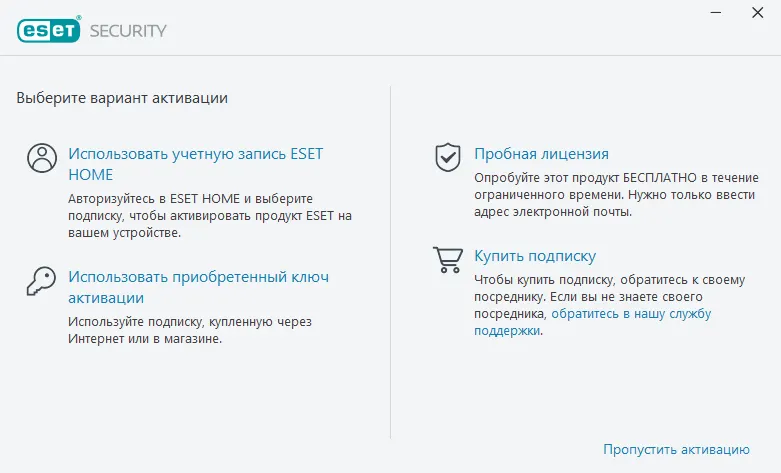The height and width of the screenshot is (473, 781).
Task: Click the trial license shield icon
Action: pyautogui.click(x=447, y=155)
